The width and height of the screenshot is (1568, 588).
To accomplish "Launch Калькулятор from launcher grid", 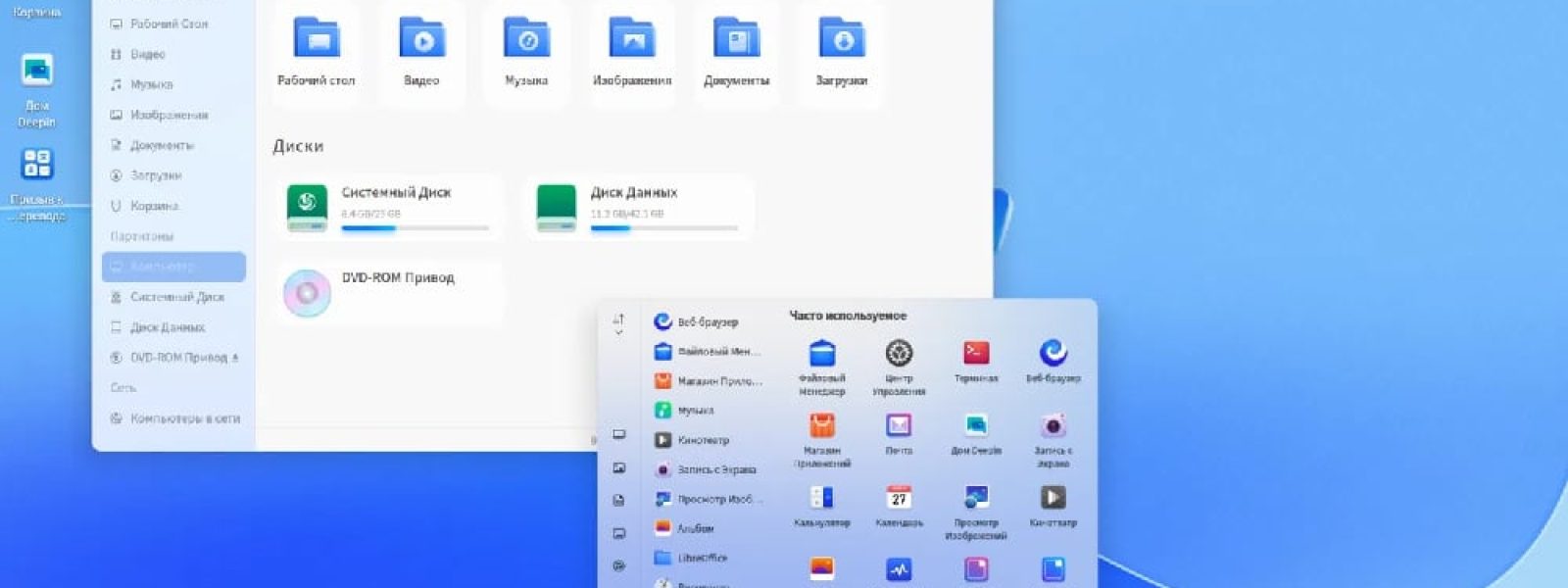I will click(821, 506).
